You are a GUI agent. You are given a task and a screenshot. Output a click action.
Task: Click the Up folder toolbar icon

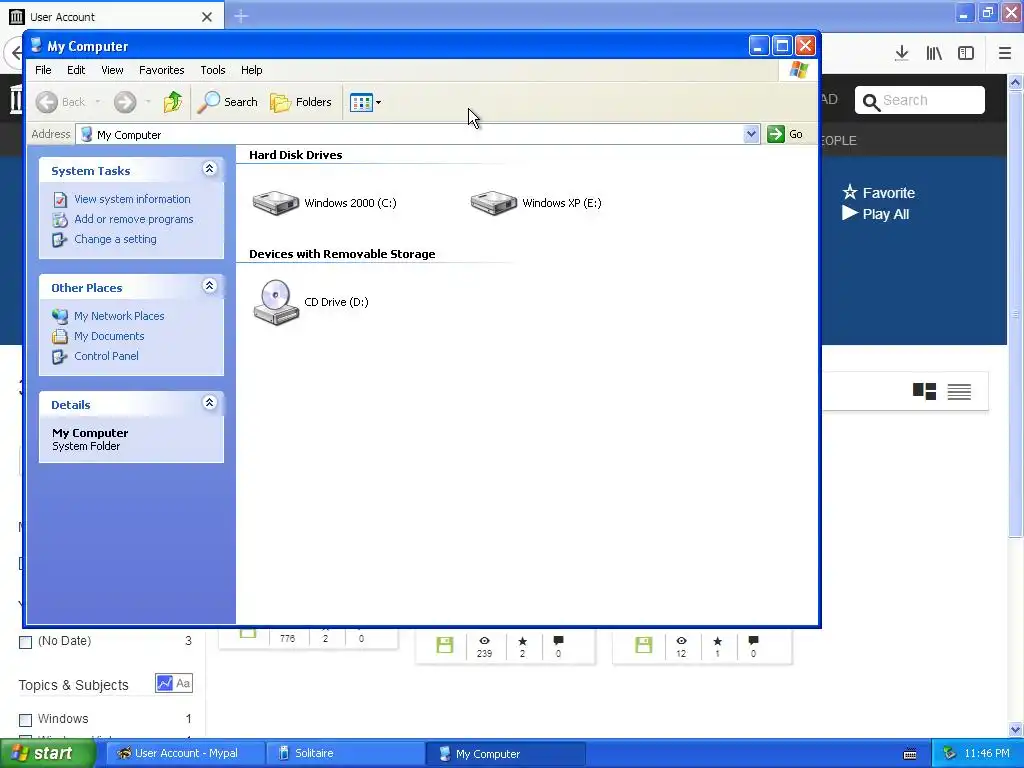coord(173,102)
